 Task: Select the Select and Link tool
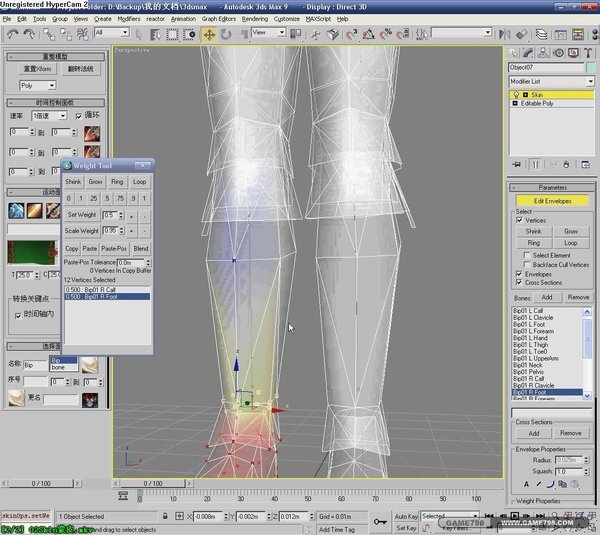click(x=49, y=34)
